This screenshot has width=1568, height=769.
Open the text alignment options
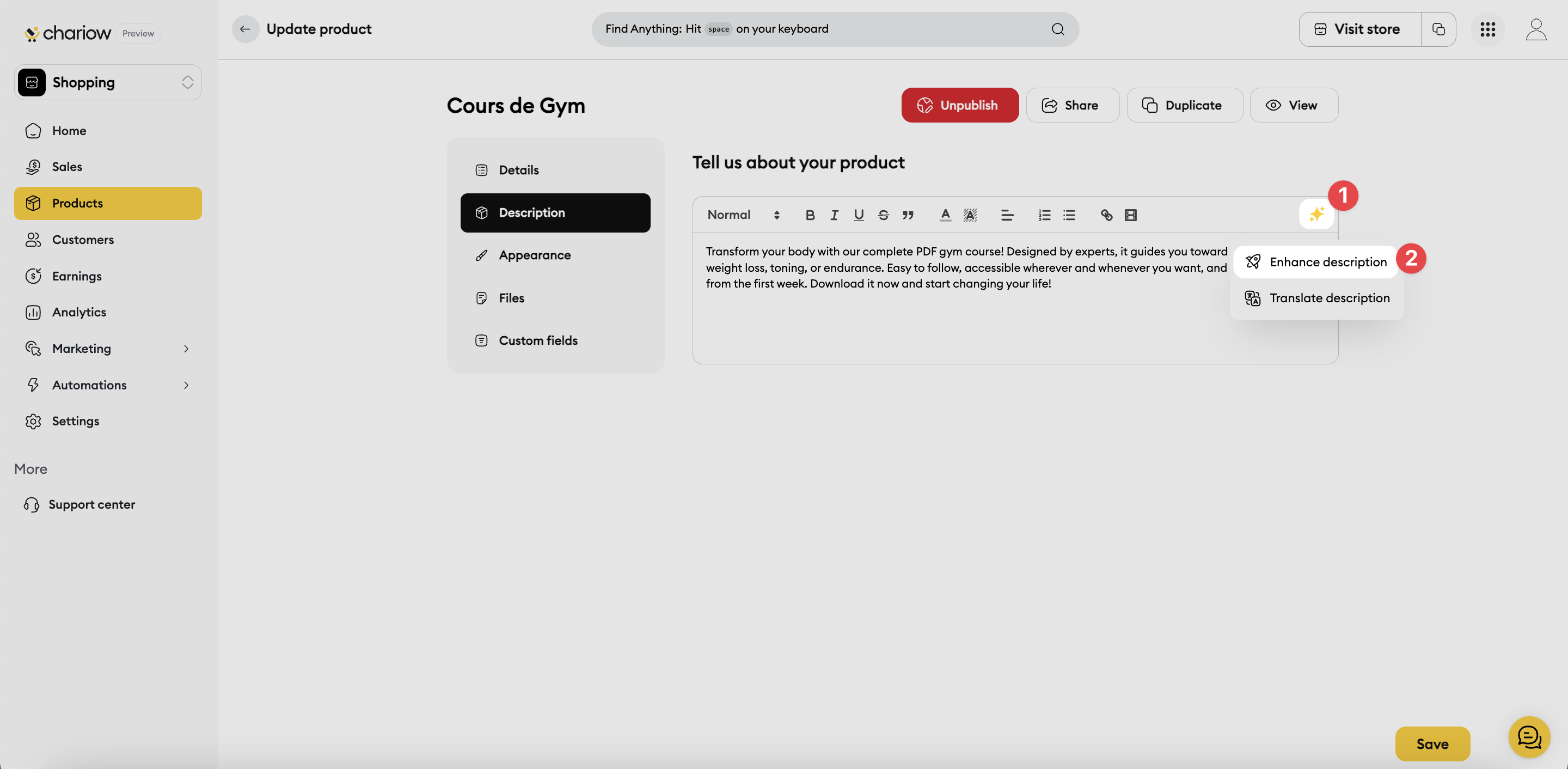coord(1007,215)
